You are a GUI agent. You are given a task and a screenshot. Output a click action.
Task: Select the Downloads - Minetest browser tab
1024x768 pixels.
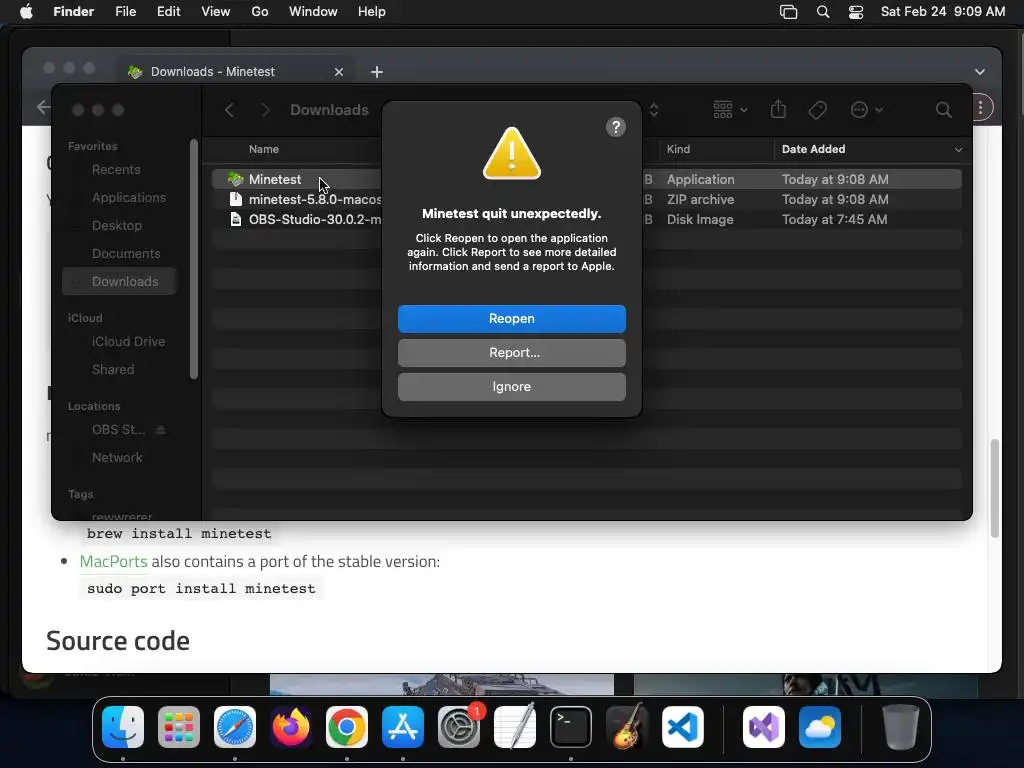(x=236, y=72)
